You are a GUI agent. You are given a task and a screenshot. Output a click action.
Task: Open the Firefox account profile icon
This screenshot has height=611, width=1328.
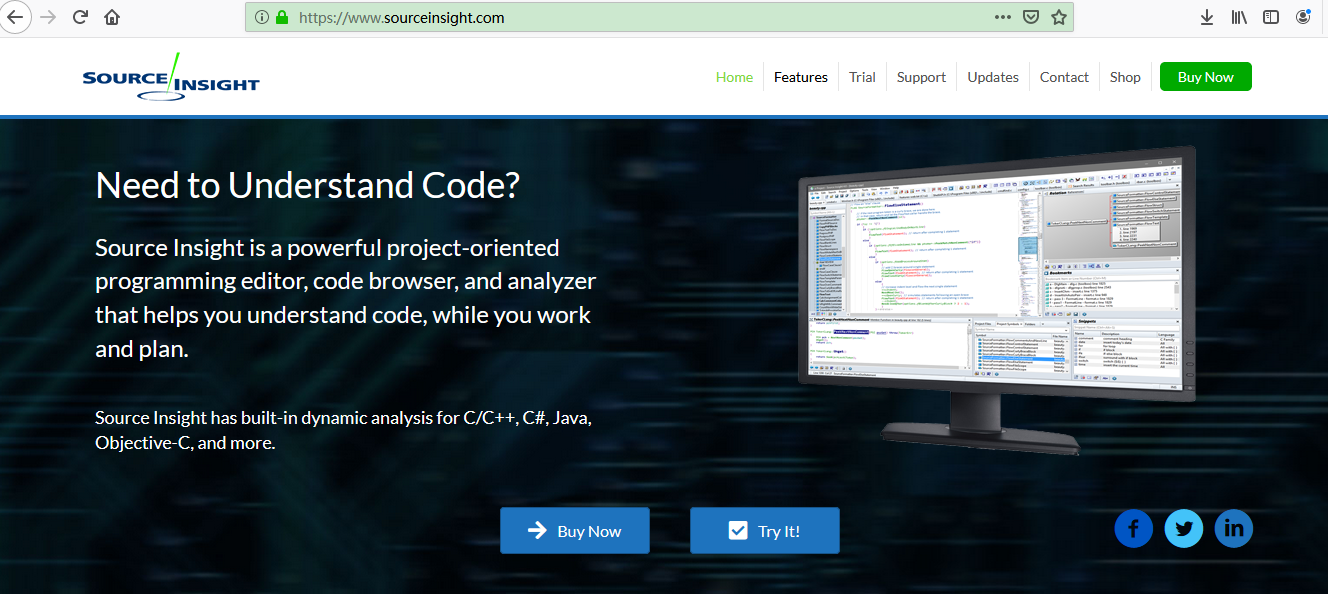[x=1303, y=17]
